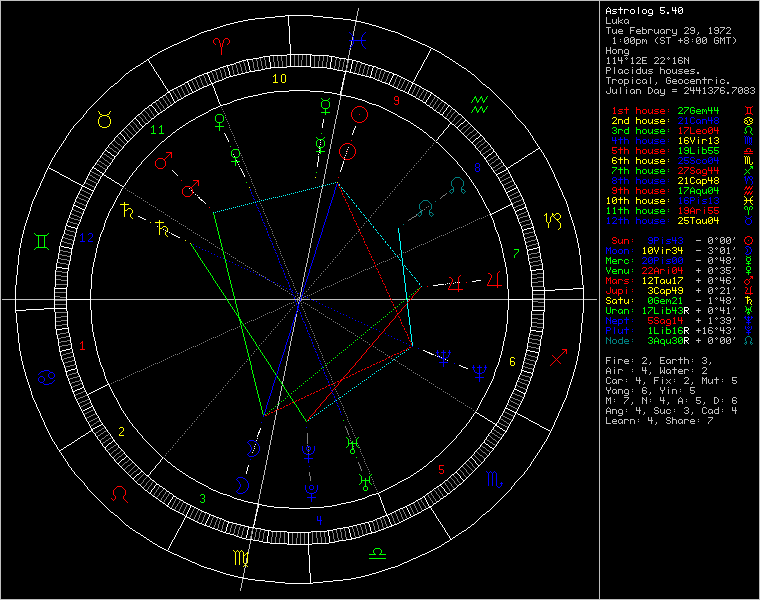Select the chart name 'Luka'
Image resolution: width=760 pixels, height=600 pixels.
tap(617, 21)
